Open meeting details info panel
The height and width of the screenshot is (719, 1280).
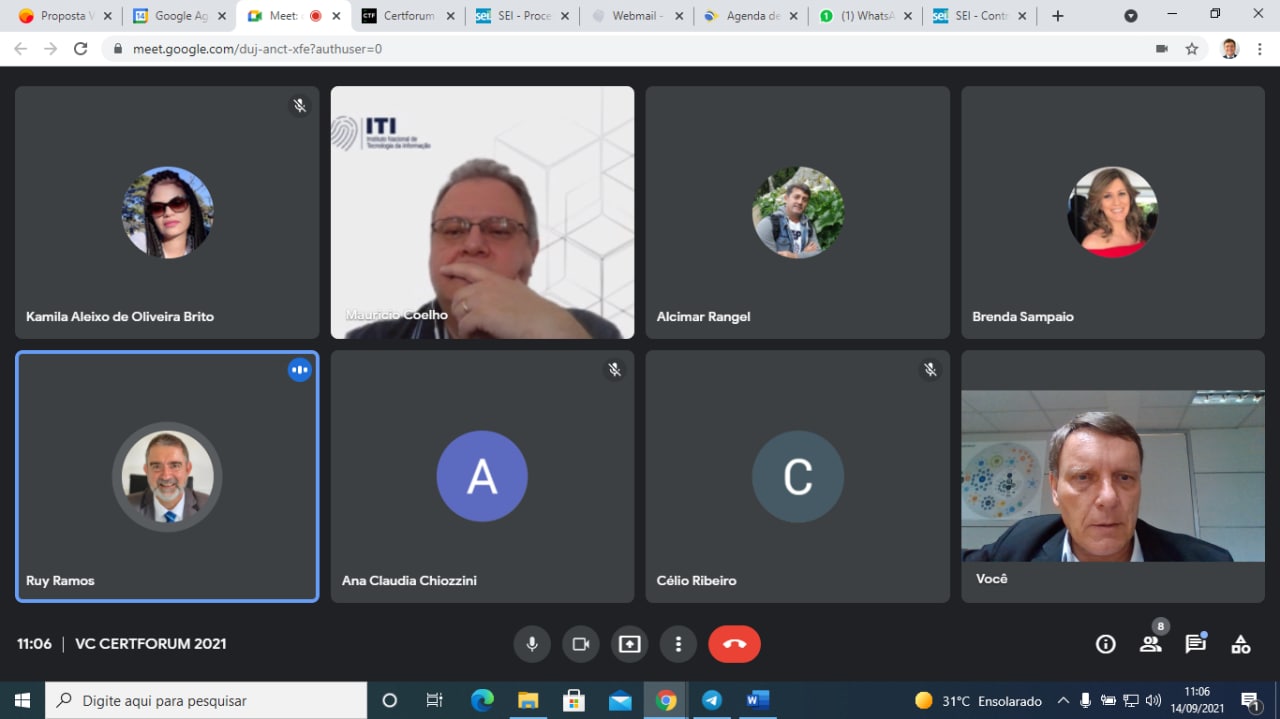1105,644
